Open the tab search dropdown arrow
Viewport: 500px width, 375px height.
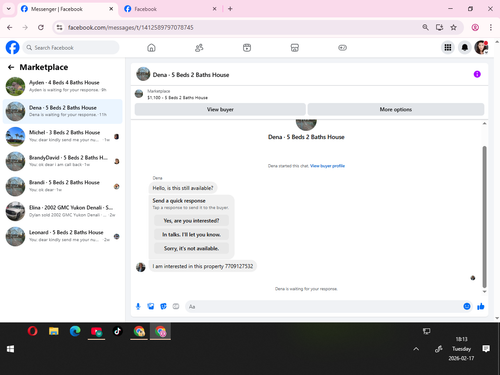tap(9, 9)
